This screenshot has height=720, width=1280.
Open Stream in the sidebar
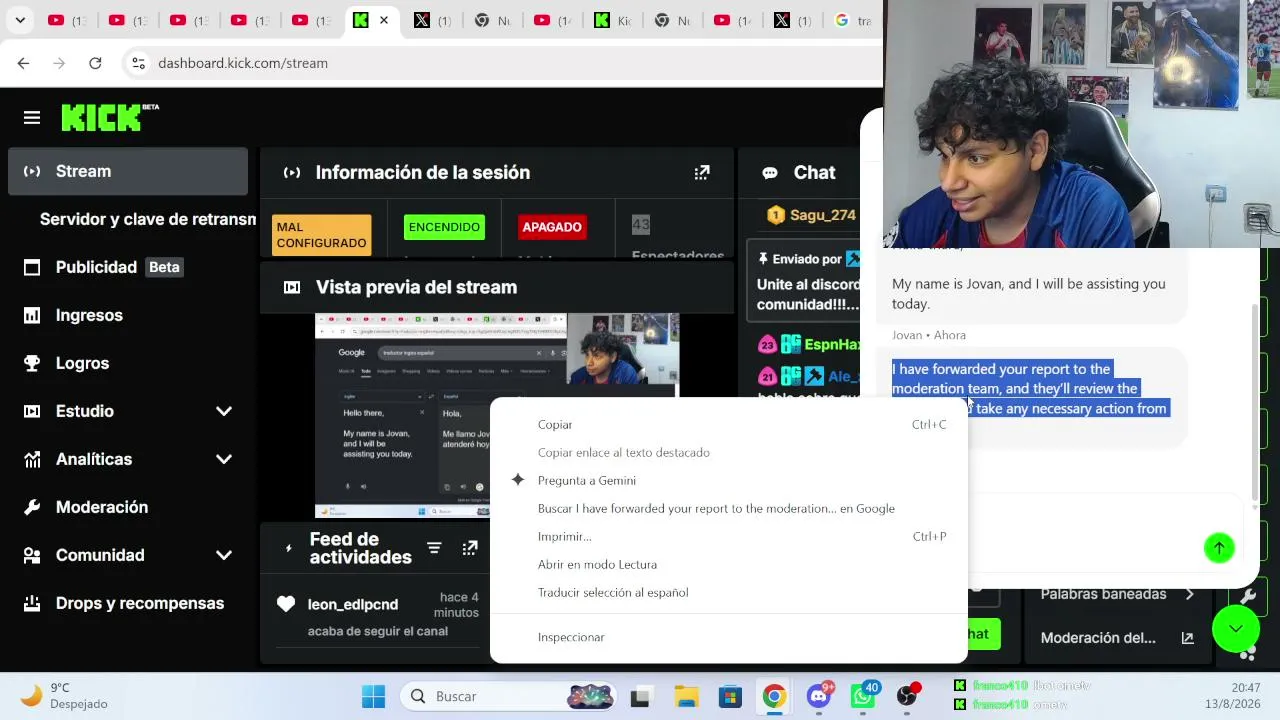click(x=128, y=171)
